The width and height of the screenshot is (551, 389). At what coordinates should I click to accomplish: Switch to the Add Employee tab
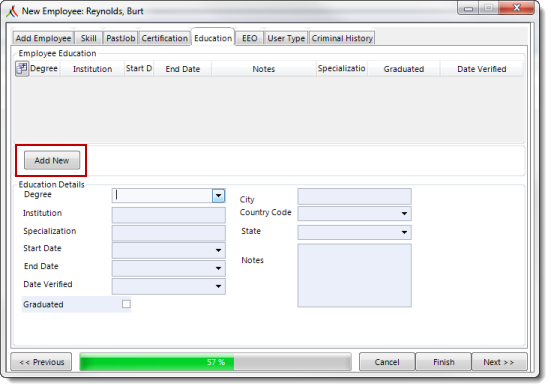[x=43, y=38]
